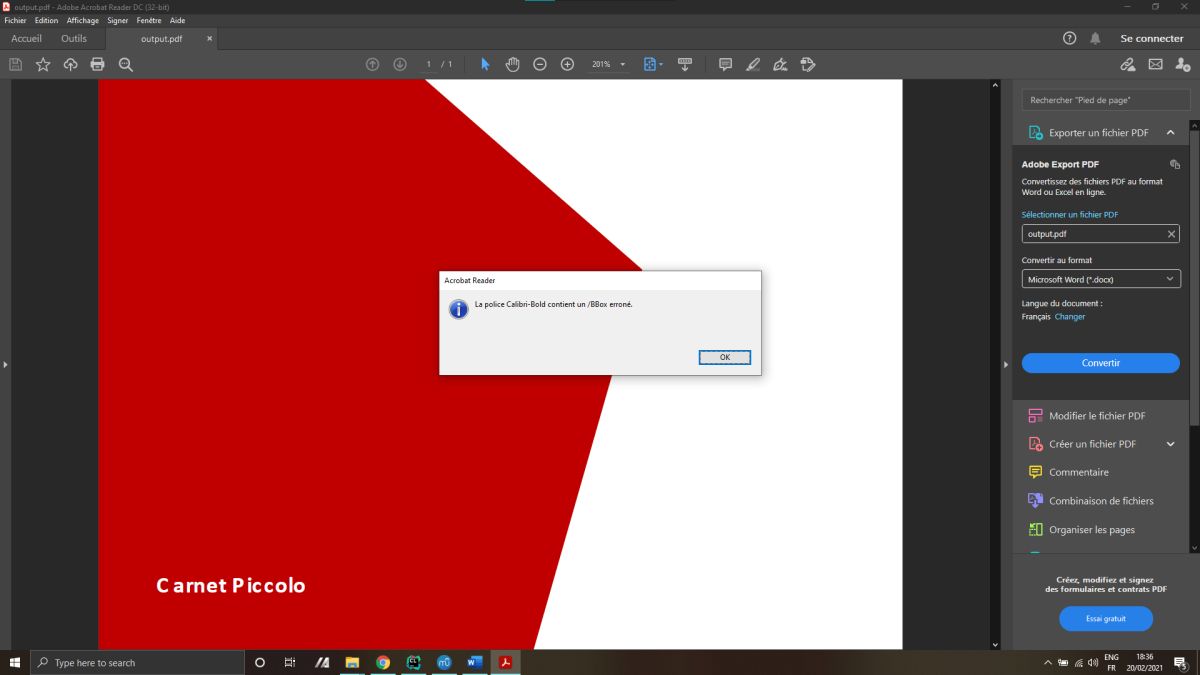Image resolution: width=1200 pixels, height=675 pixels.
Task: Click OK in the Acrobat Reader dialog
Action: pyautogui.click(x=725, y=357)
